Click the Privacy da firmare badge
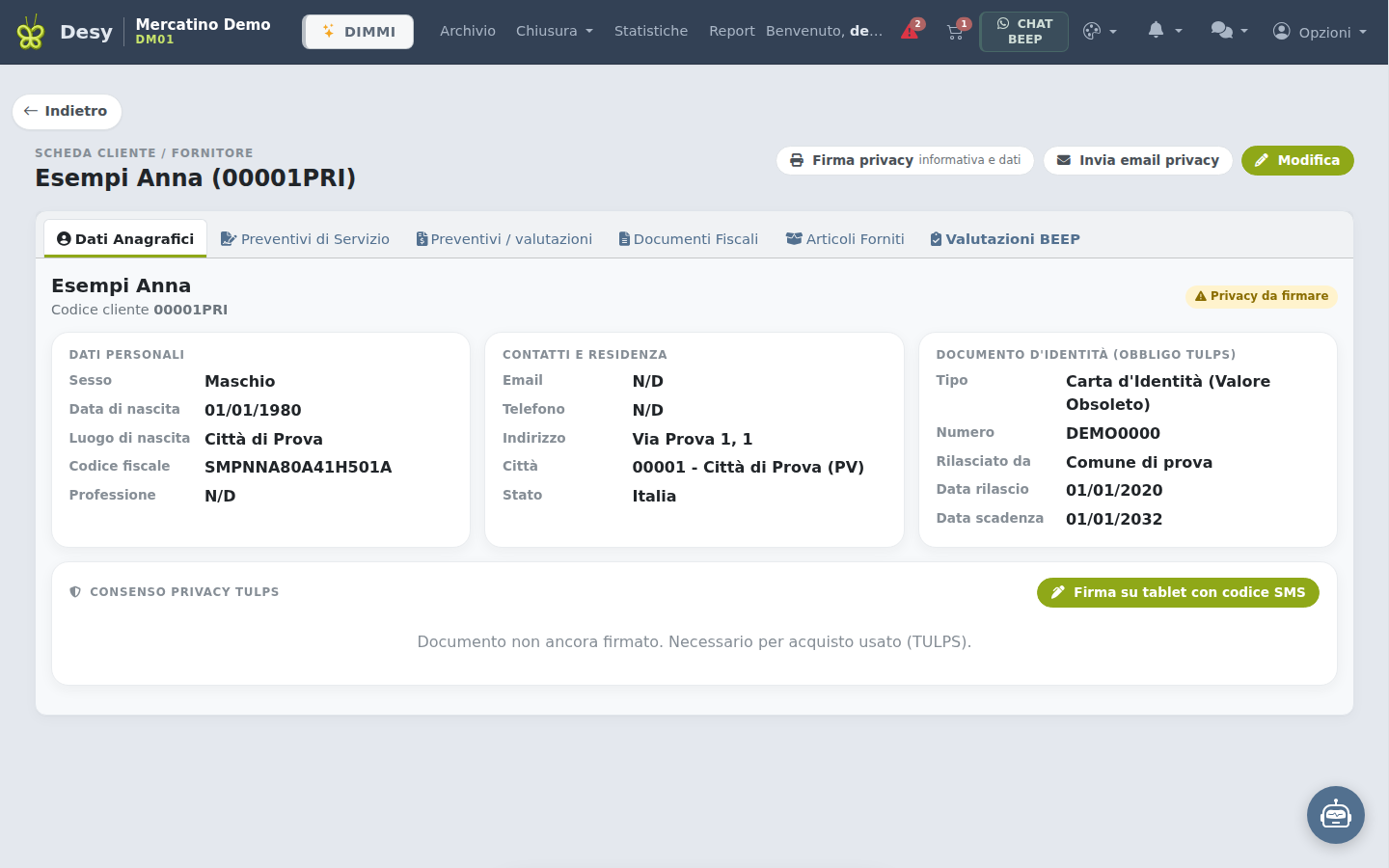The height and width of the screenshot is (868, 1389). (1262, 296)
